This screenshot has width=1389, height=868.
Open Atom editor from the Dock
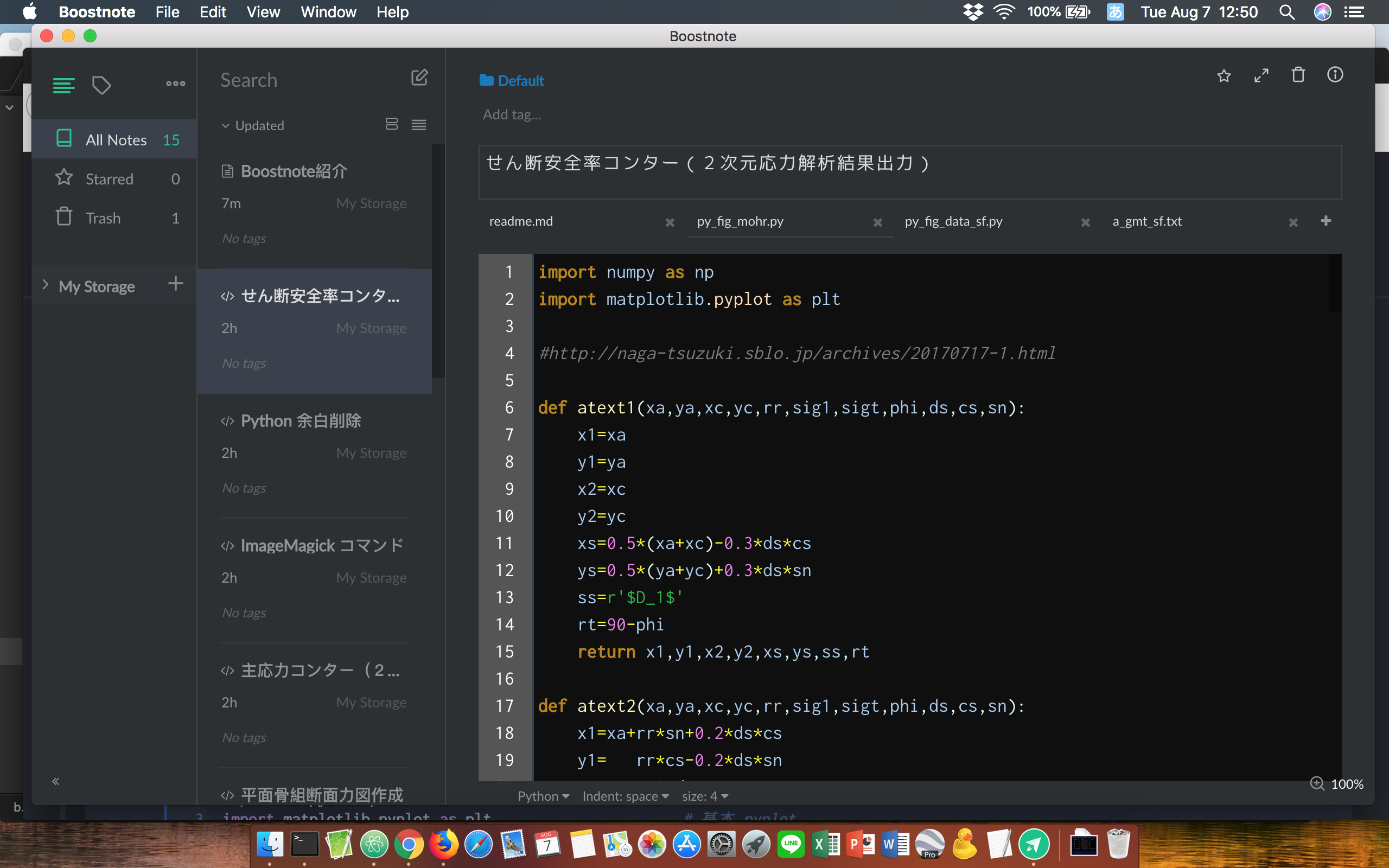click(x=374, y=845)
